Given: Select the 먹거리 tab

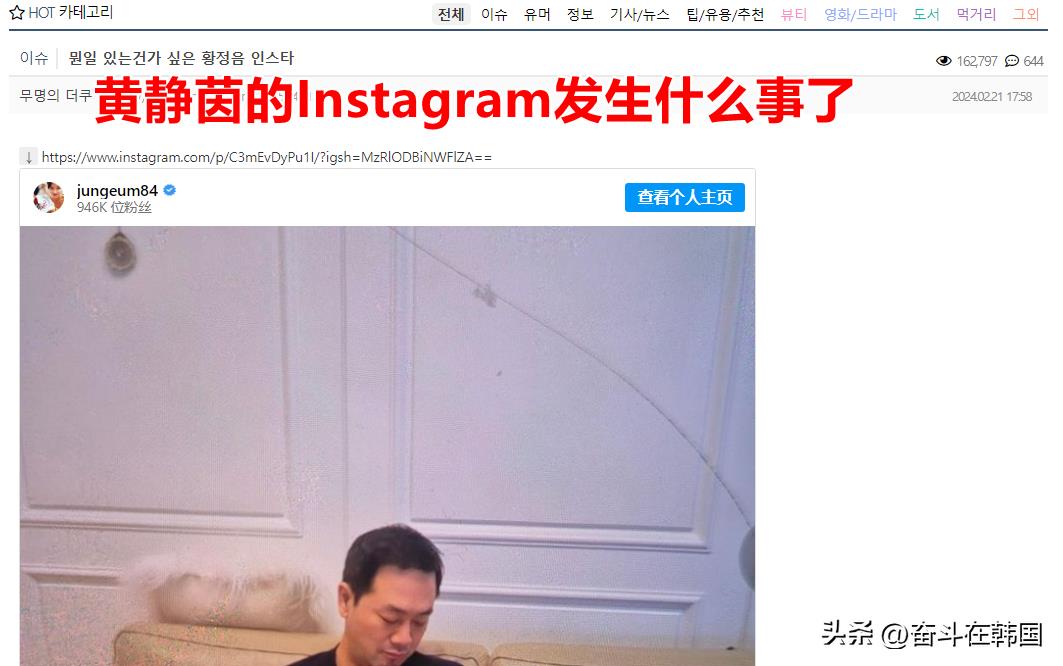Looking at the screenshot, I should (976, 14).
